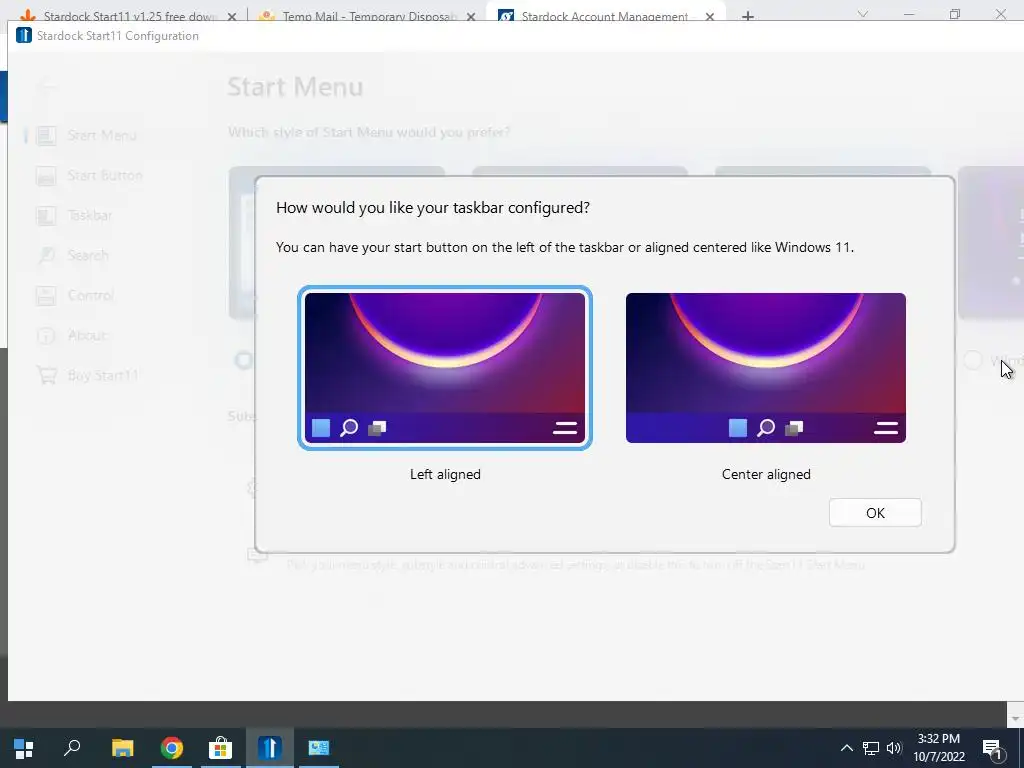The height and width of the screenshot is (768, 1024).
Task: Open Buy Start11 in sidebar
Action: [x=103, y=376]
